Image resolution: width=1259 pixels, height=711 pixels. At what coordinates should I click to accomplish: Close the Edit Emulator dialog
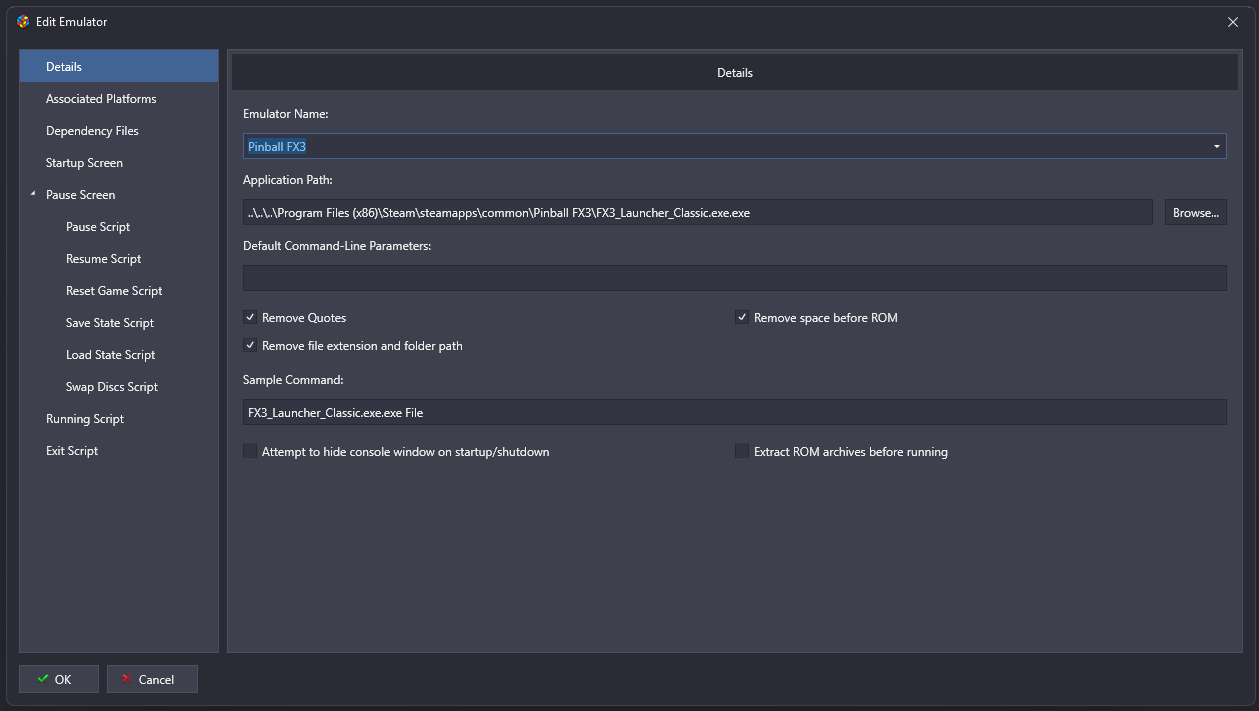[1233, 22]
